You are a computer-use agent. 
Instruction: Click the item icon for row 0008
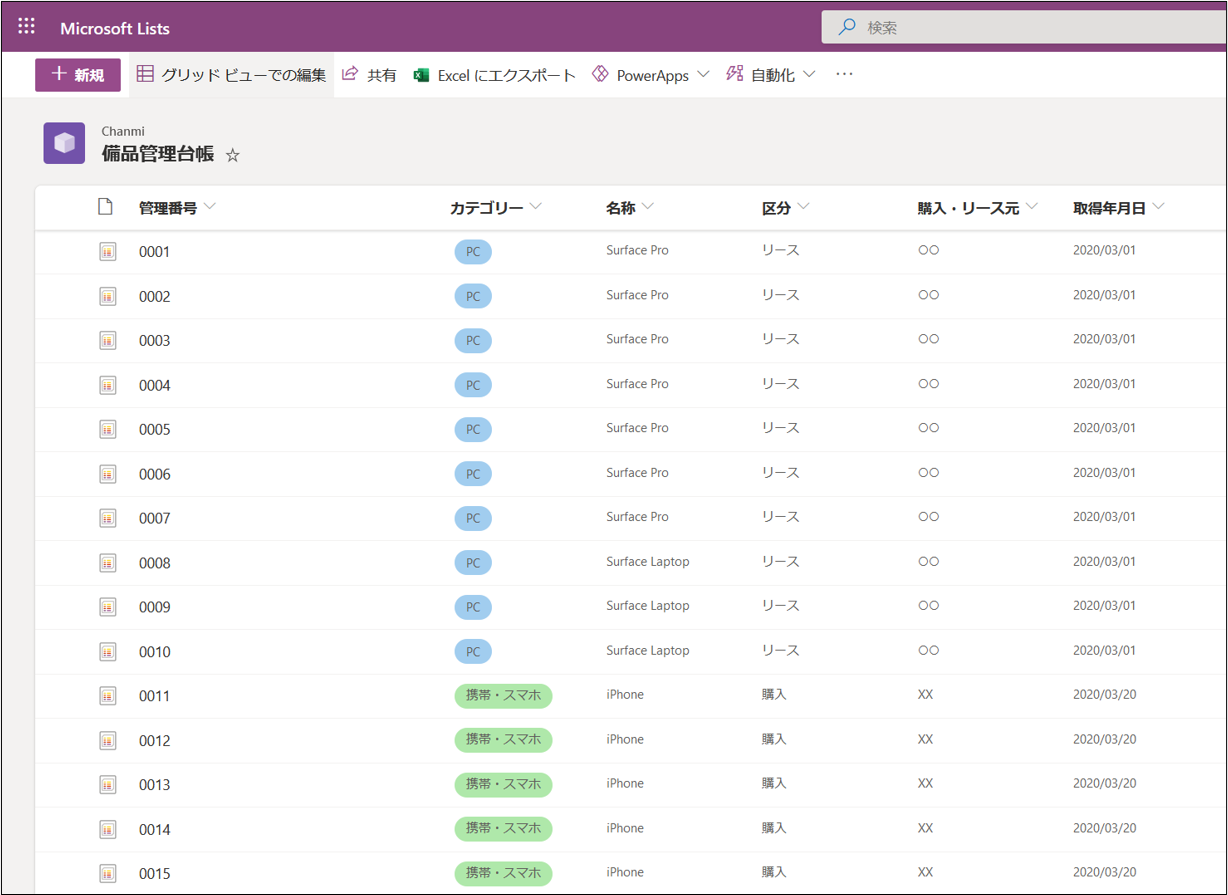[x=108, y=563]
